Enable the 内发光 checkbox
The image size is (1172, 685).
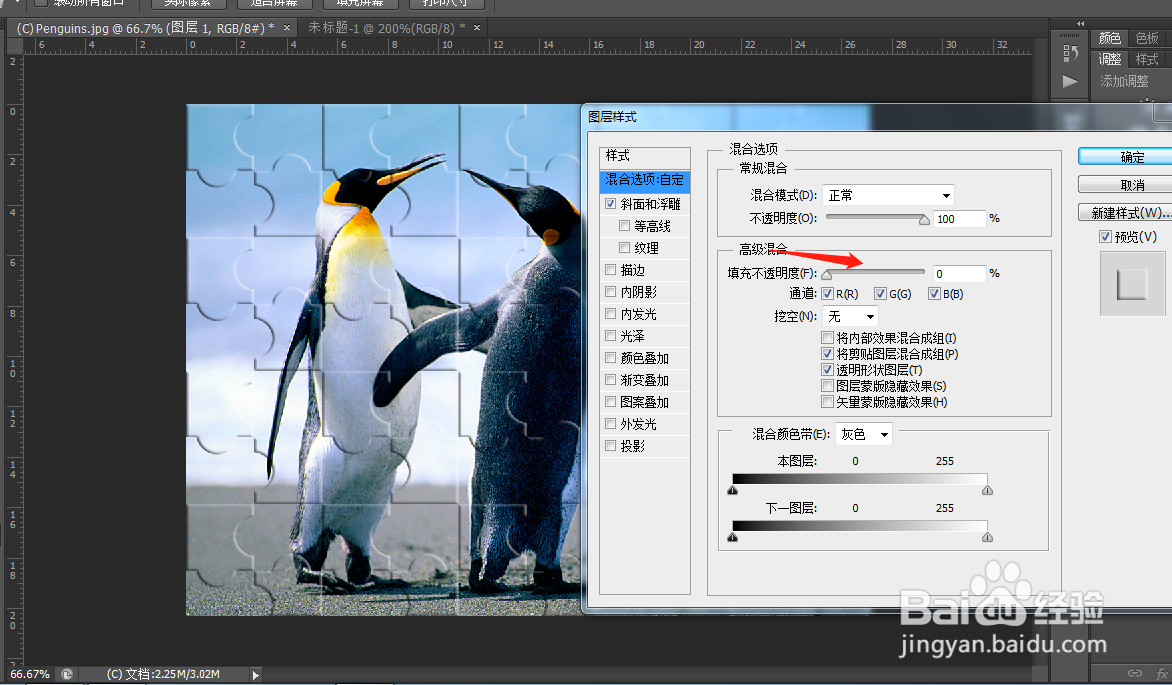(x=611, y=313)
